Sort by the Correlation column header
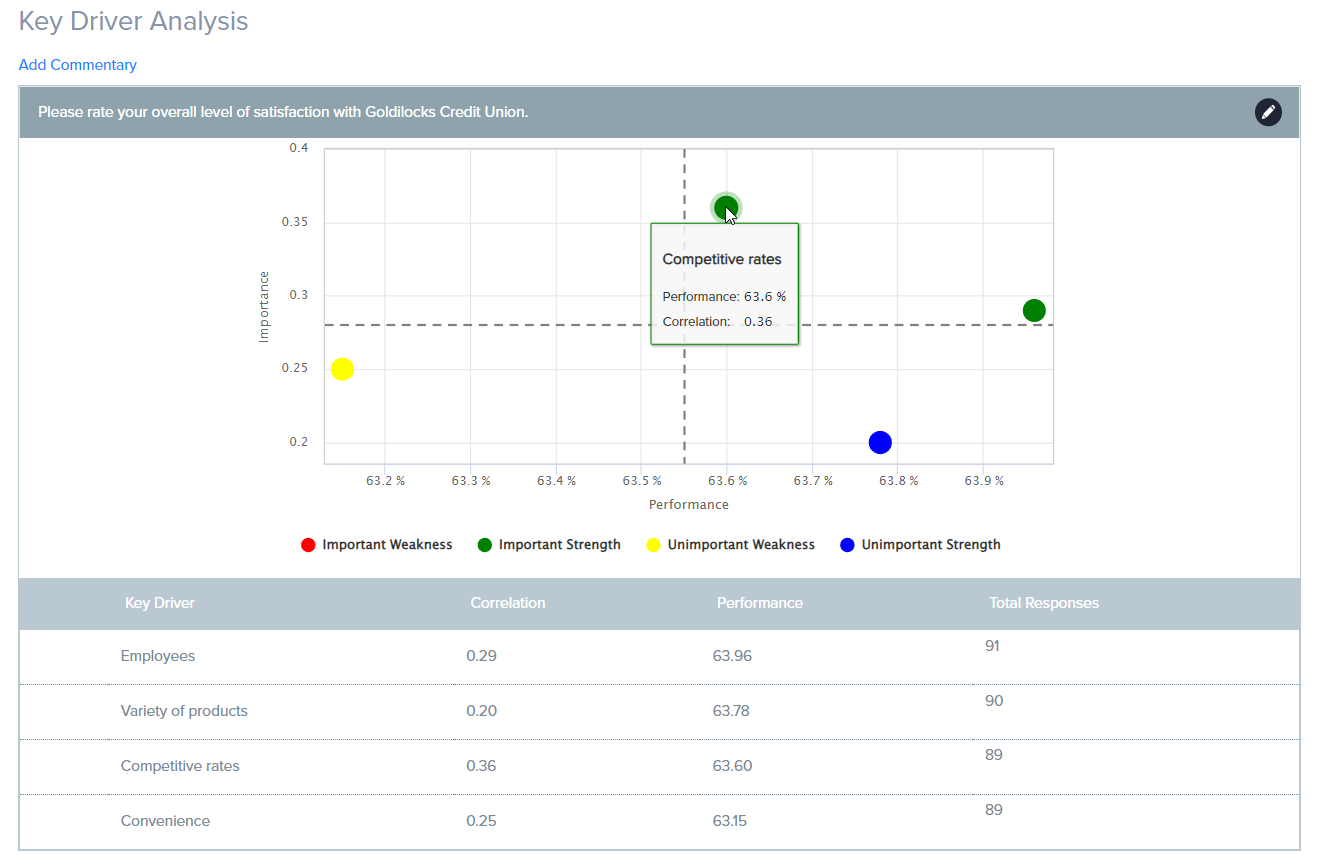This screenshot has width=1323, height=865. [x=508, y=603]
